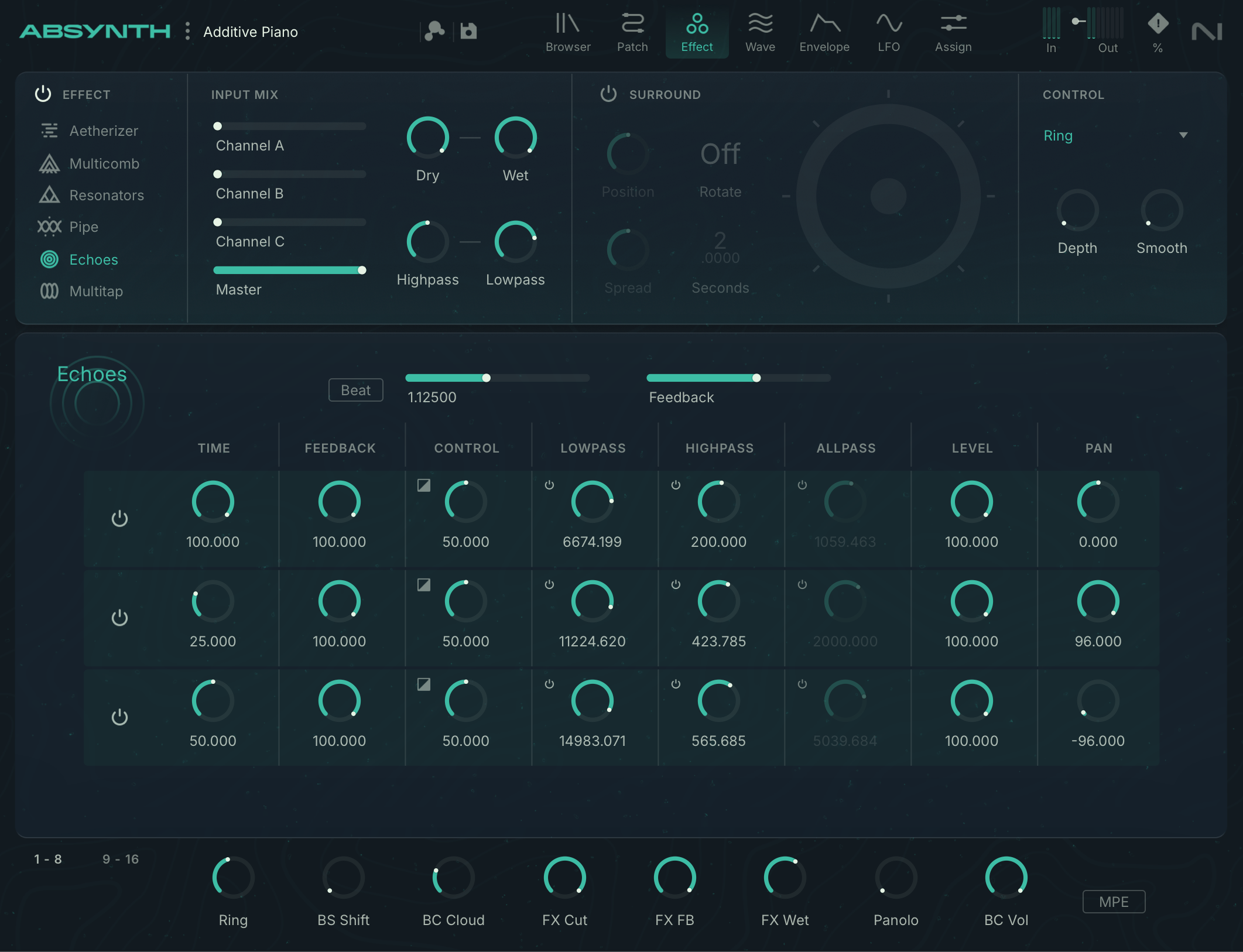This screenshot has width=1243, height=952.
Task: Toggle the Effect section power button
Action: pos(43,94)
